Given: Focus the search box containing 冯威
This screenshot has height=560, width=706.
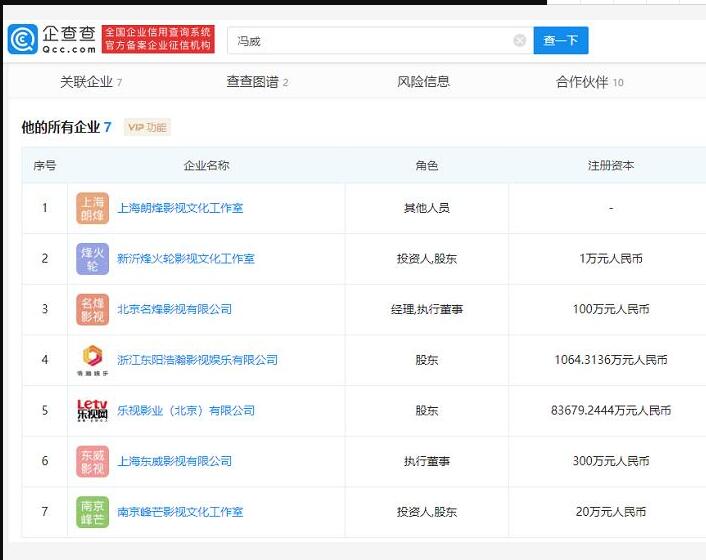Looking at the screenshot, I should point(380,41).
